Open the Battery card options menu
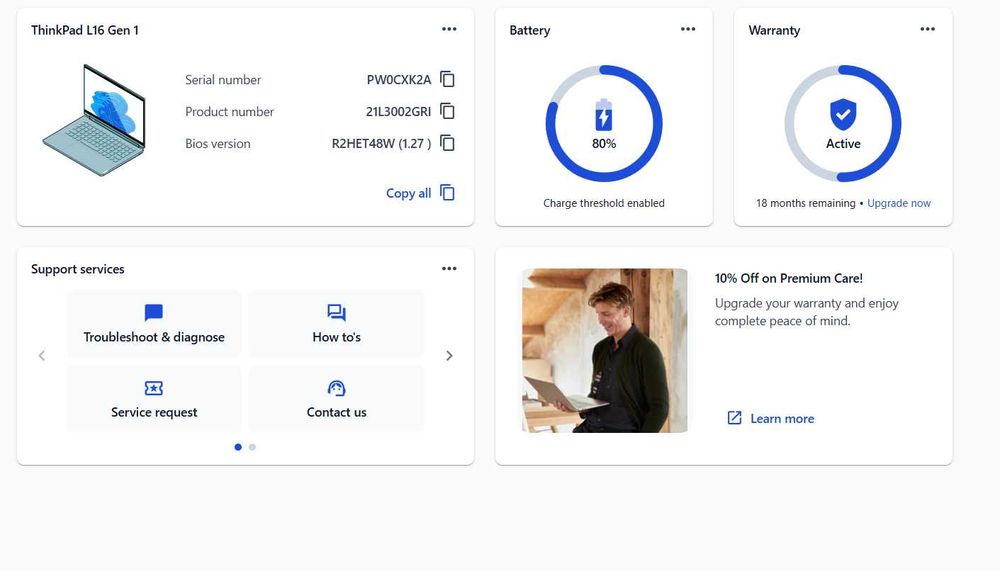Viewport: 1000px width, 571px height. 688,29
